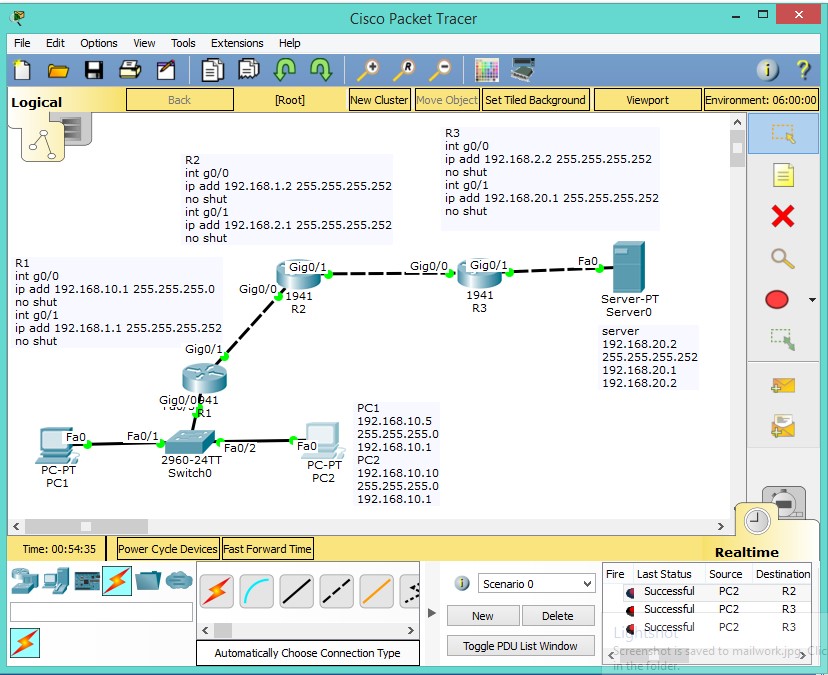Open the Scenario 0 dropdown
Viewport: 828px width, 675px height.
click(535, 583)
